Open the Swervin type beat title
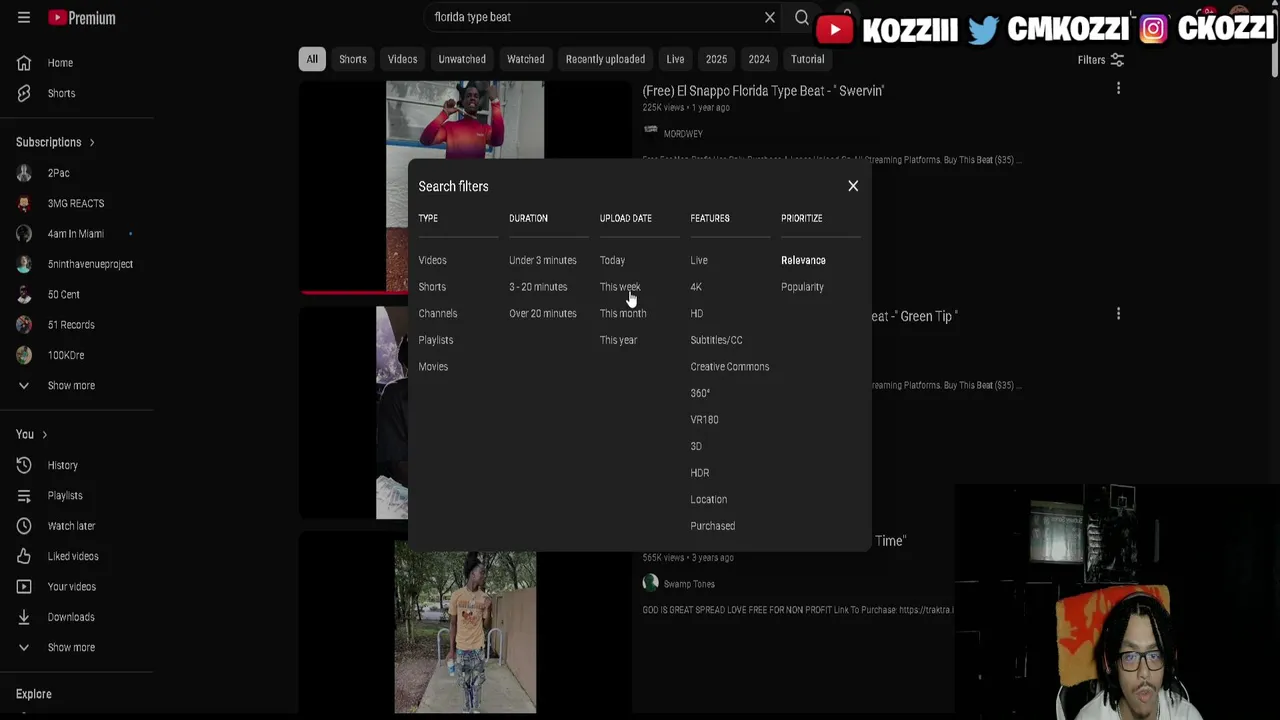Image resolution: width=1280 pixels, height=720 pixels. pyautogui.click(x=763, y=91)
